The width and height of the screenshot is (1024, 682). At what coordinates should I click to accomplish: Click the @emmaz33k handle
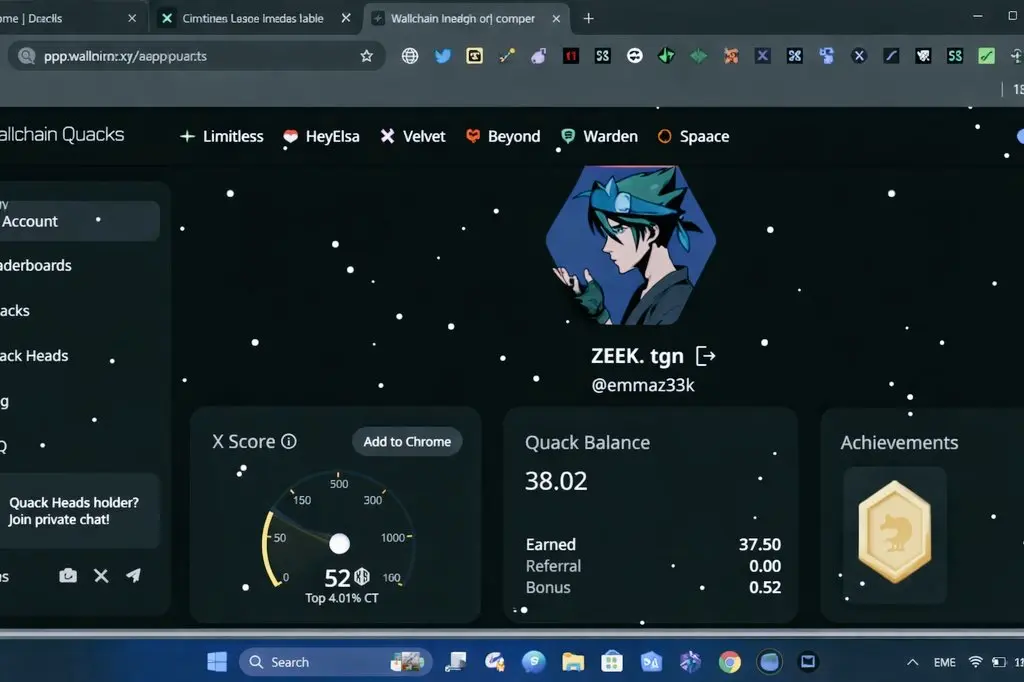point(643,385)
